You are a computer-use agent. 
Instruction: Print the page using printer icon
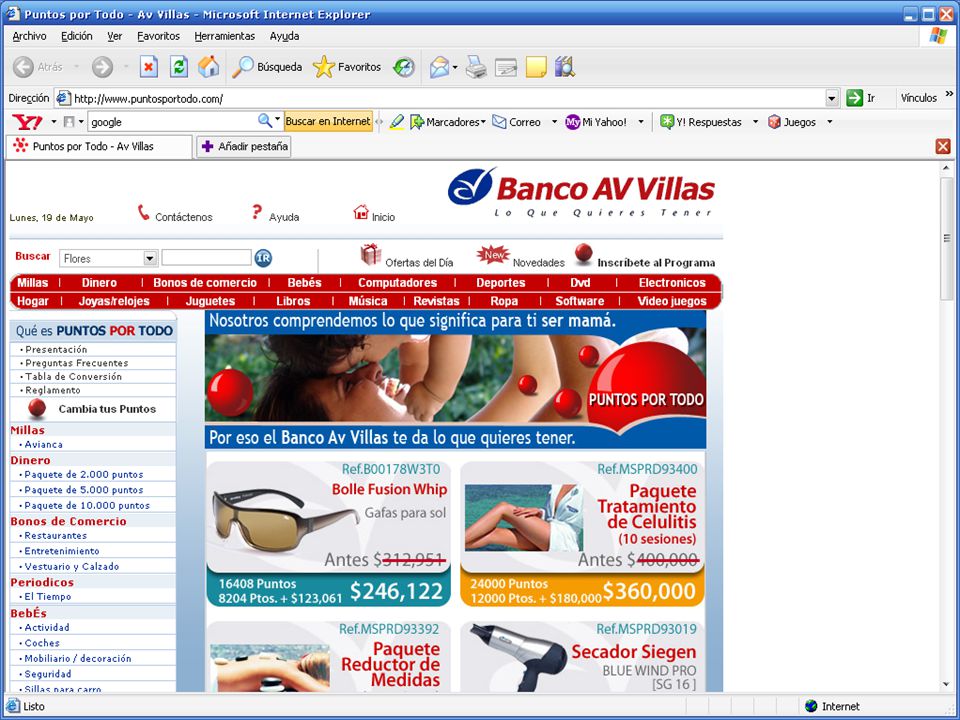(476, 67)
